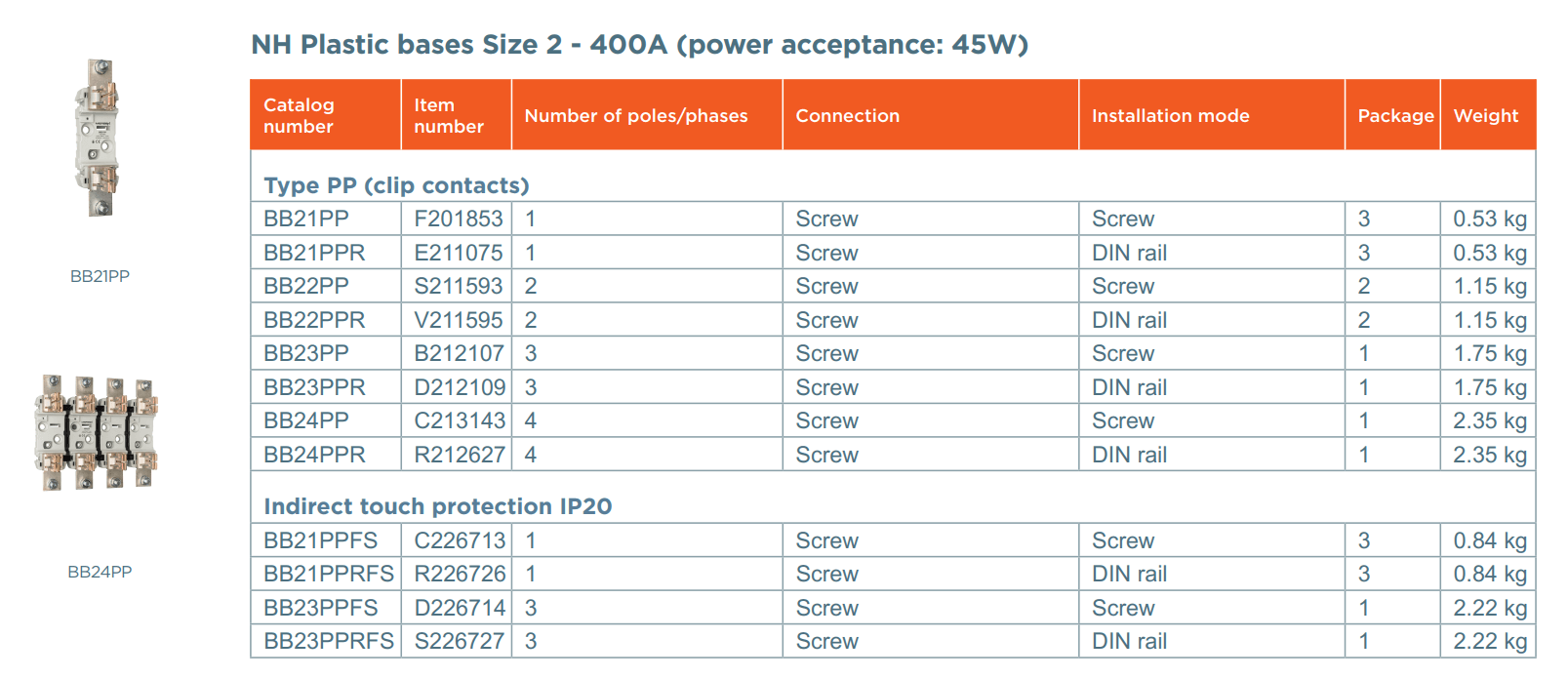Select item number C213143 cell
Viewport: 1568px width, 678px height.
[x=459, y=420]
